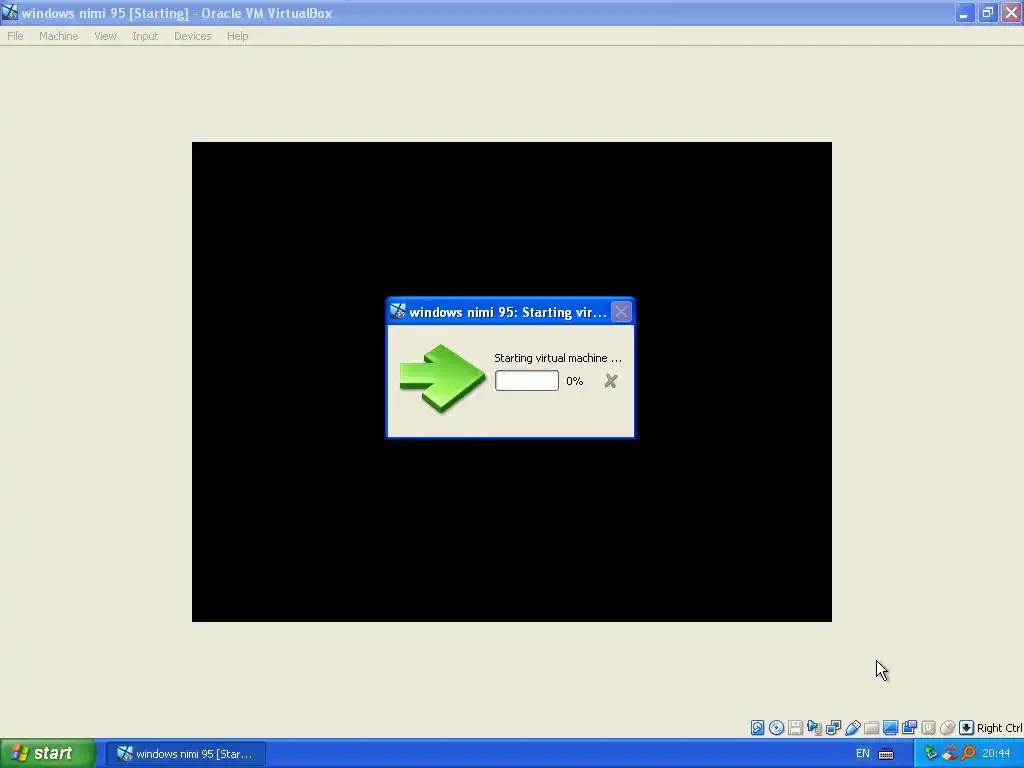This screenshot has height=768, width=1024.
Task: Open the Windows Start menu
Action: tap(48, 753)
